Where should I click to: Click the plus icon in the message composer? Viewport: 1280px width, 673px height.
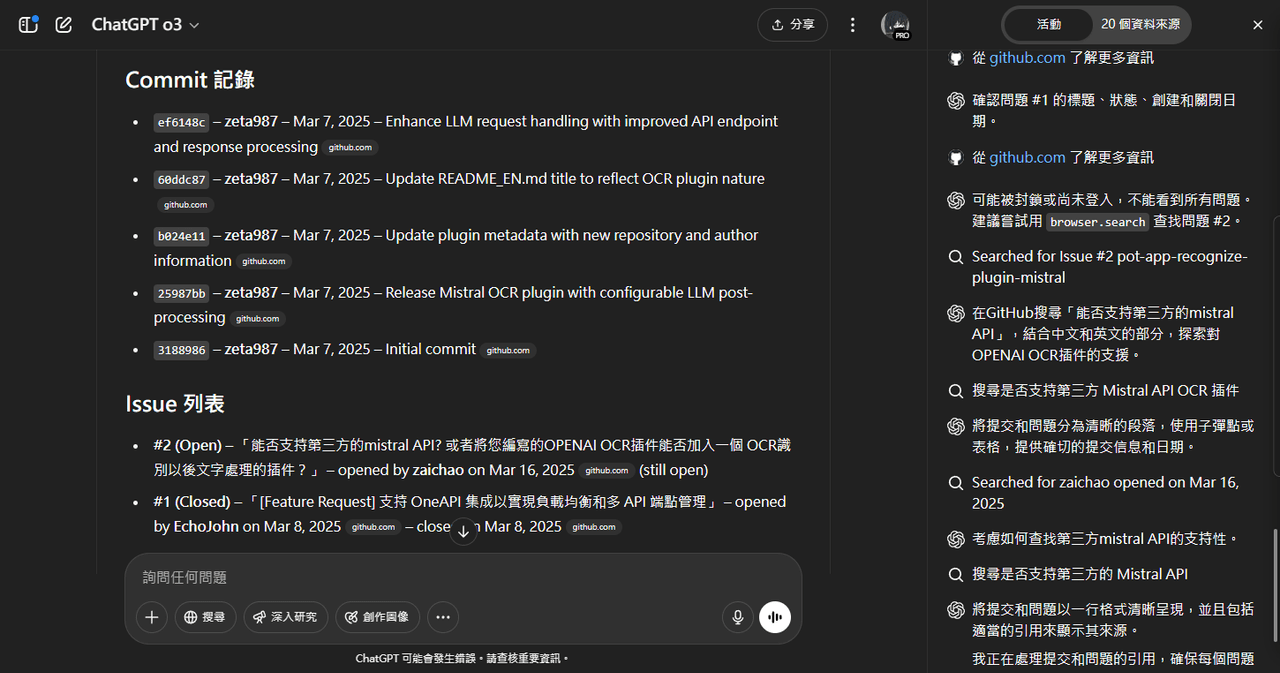(x=151, y=617)
